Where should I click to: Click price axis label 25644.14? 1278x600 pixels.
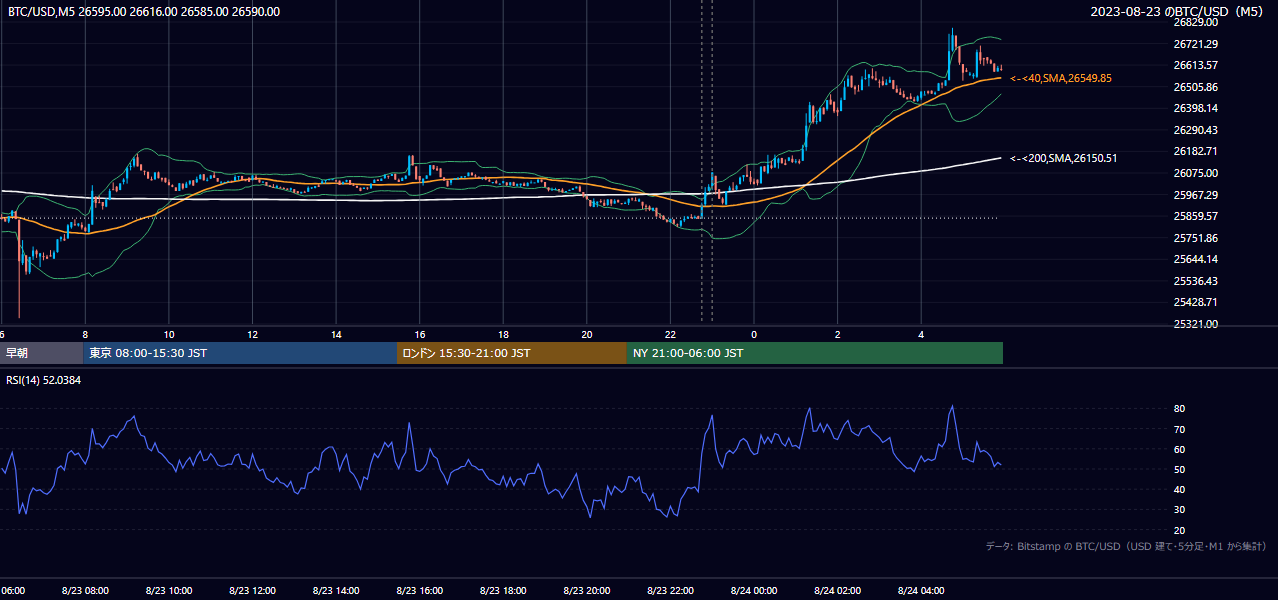click(x=1195, y=259)
